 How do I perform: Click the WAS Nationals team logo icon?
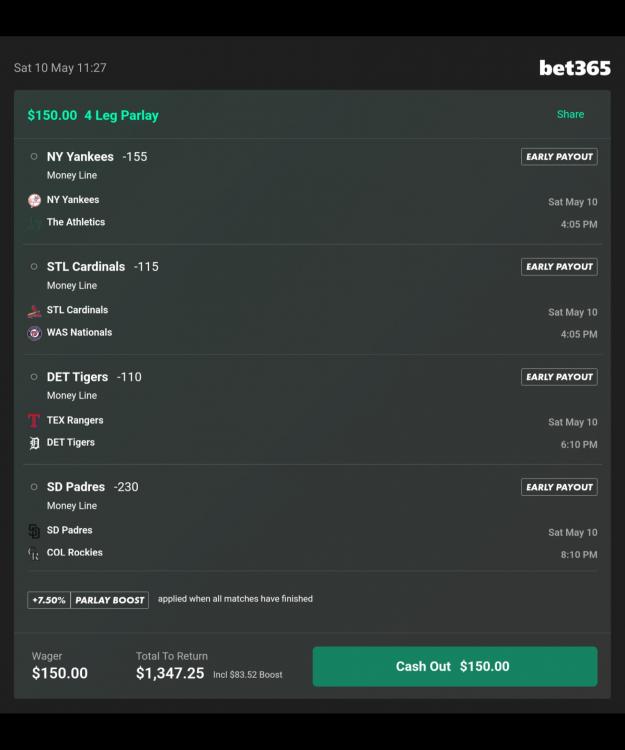(34, 333)
